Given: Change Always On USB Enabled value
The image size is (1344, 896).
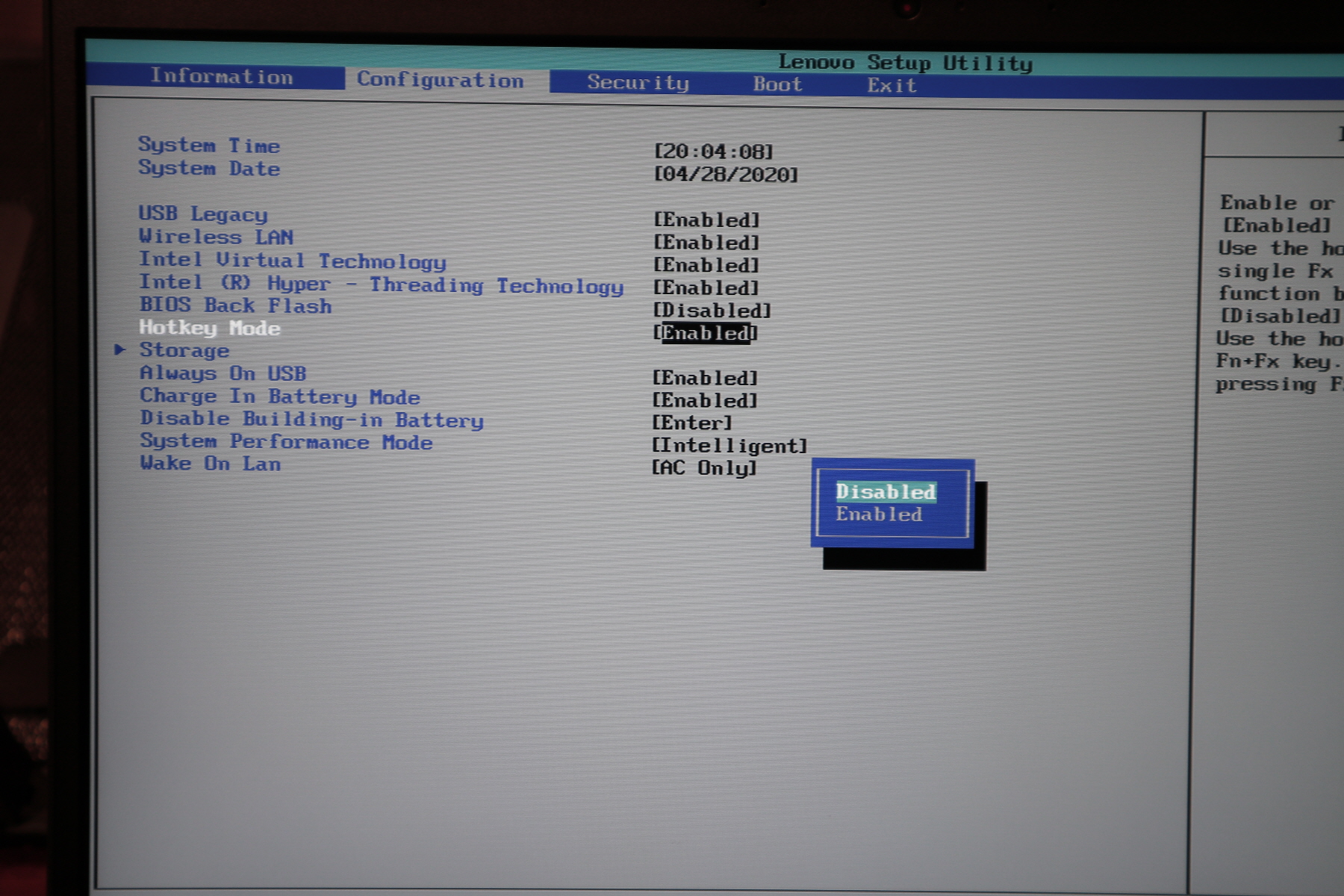Looking at the screenshot, I should coord(705,378).
